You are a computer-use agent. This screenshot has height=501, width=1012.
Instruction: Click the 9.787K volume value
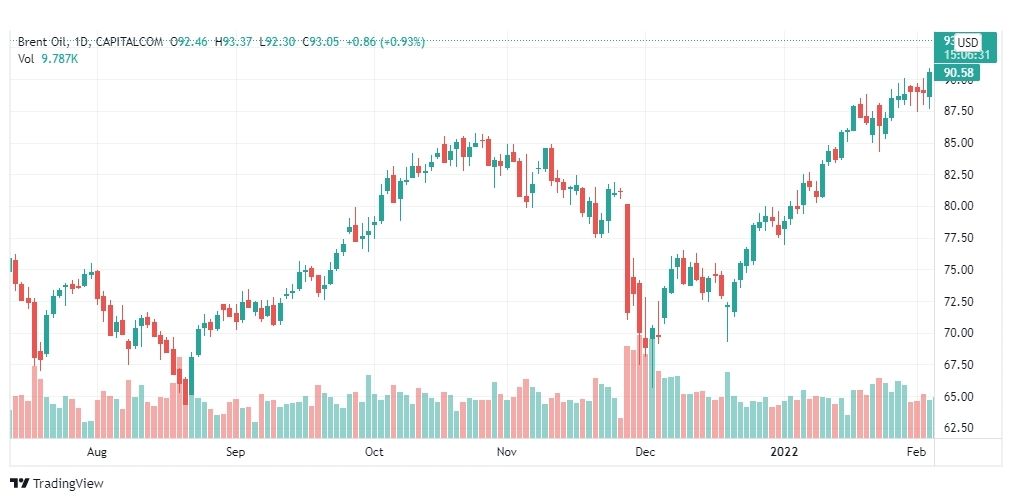(60, 58)
